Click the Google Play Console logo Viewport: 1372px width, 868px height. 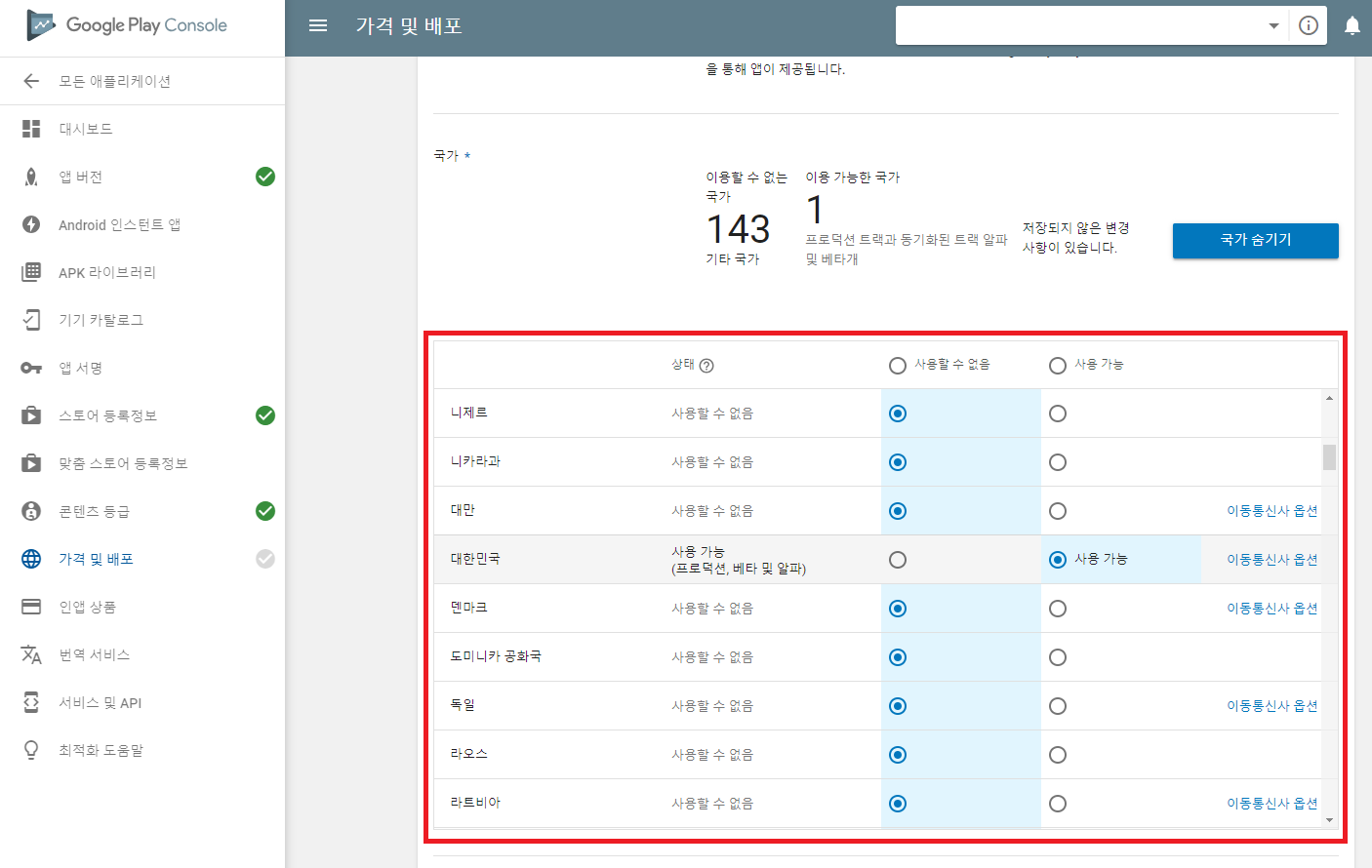pyautogui.click(x=127, y=25)
